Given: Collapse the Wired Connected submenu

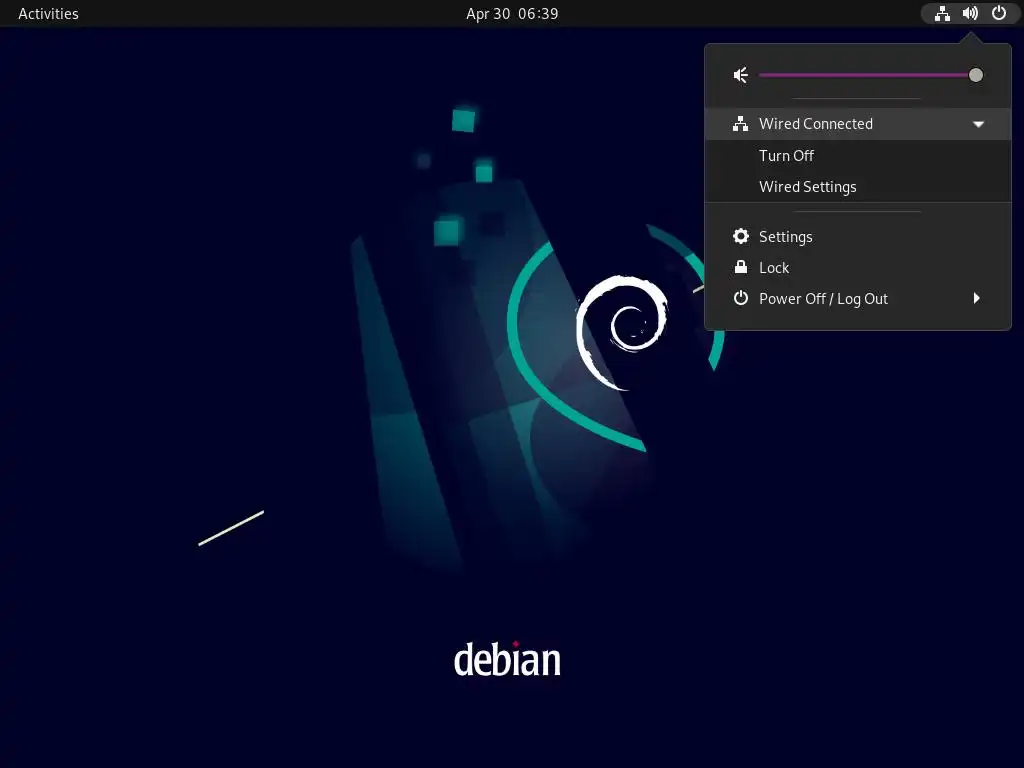Looking at the screenshot, I should tap(857, 124).
